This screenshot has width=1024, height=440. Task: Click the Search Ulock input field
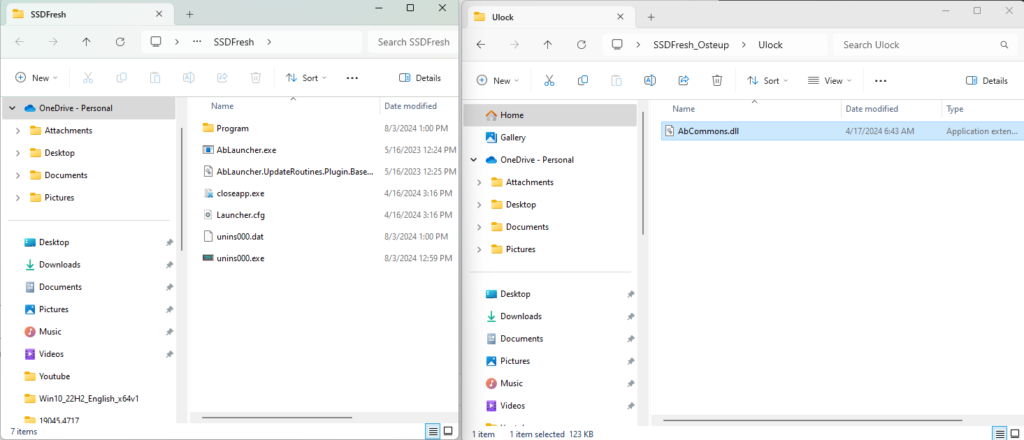click(922, 45)
